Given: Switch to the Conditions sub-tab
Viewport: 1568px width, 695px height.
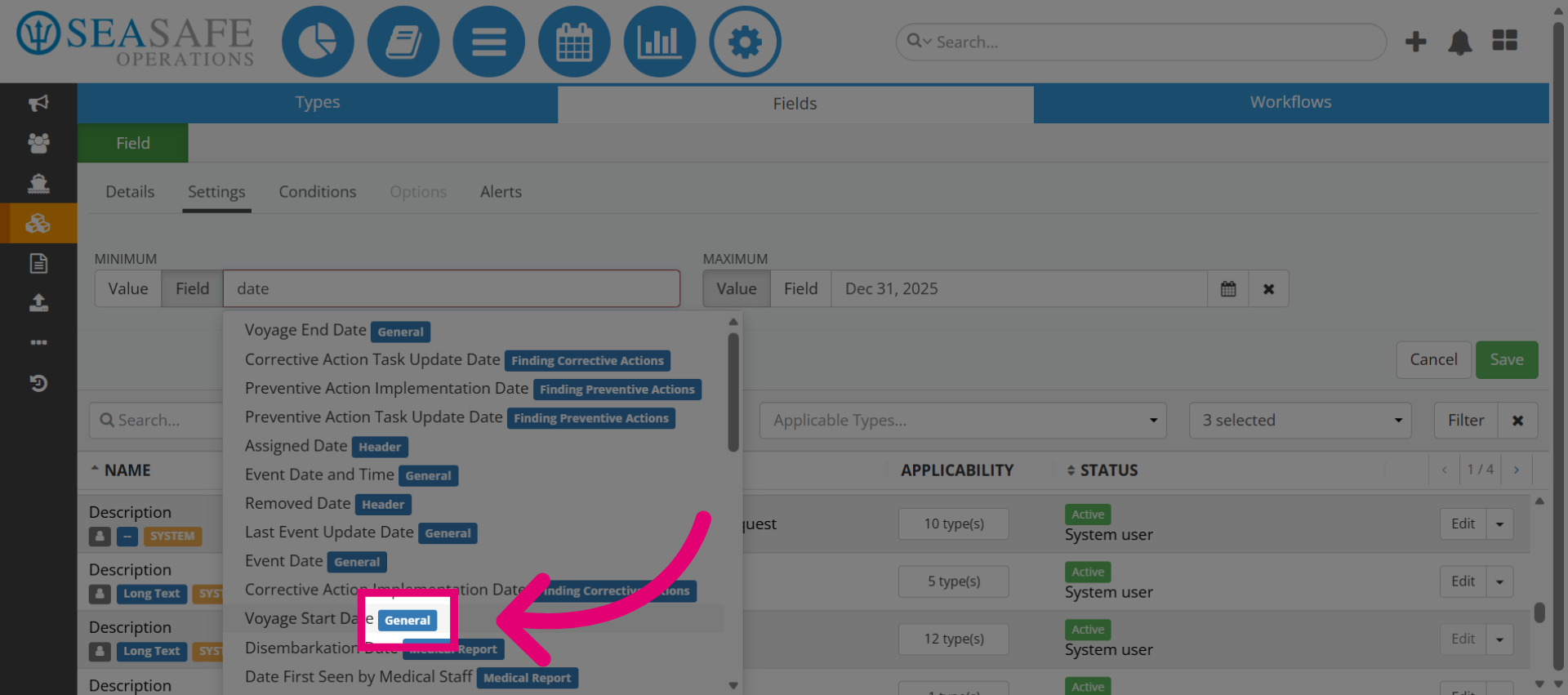Looking at the screenshot, I should coord(318,192).
